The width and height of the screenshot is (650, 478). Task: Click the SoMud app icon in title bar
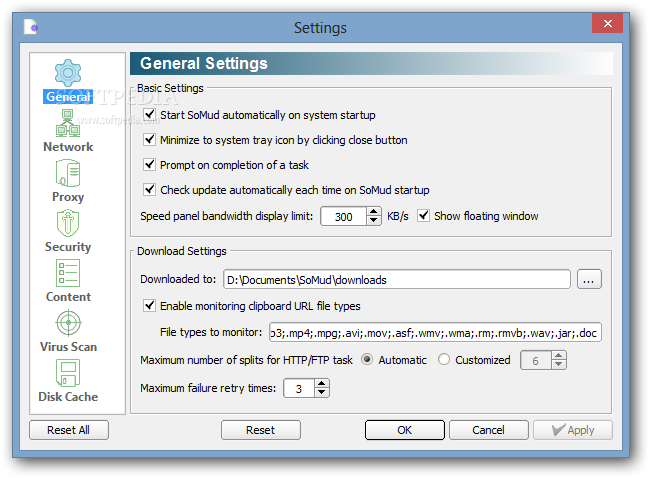tap(31, 27)
